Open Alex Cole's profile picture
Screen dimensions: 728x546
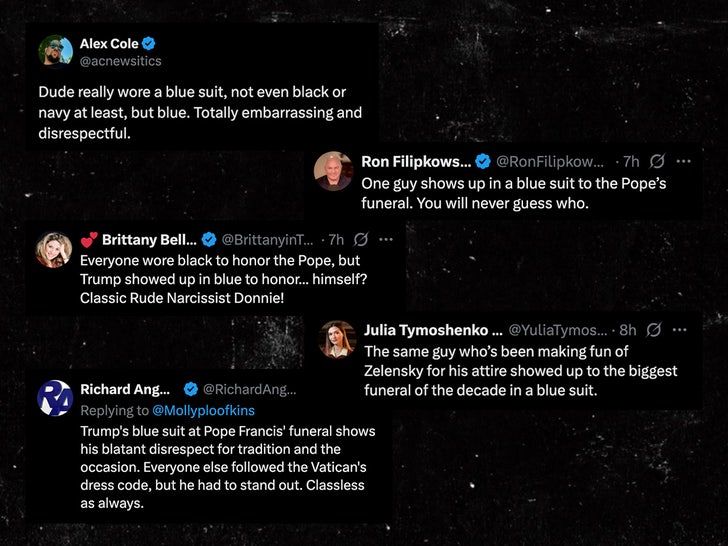(x=56, y=51)
